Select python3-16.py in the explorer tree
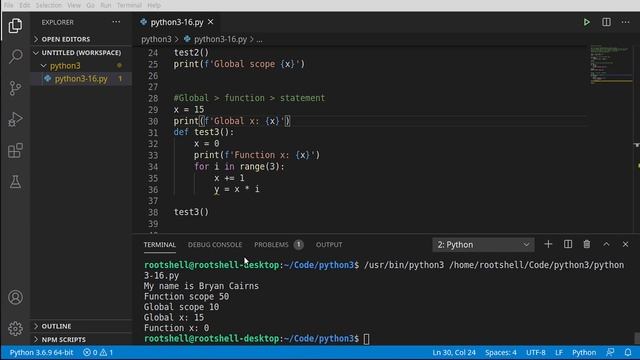Viewport: 640px width, 360px height. click(81, 79)
